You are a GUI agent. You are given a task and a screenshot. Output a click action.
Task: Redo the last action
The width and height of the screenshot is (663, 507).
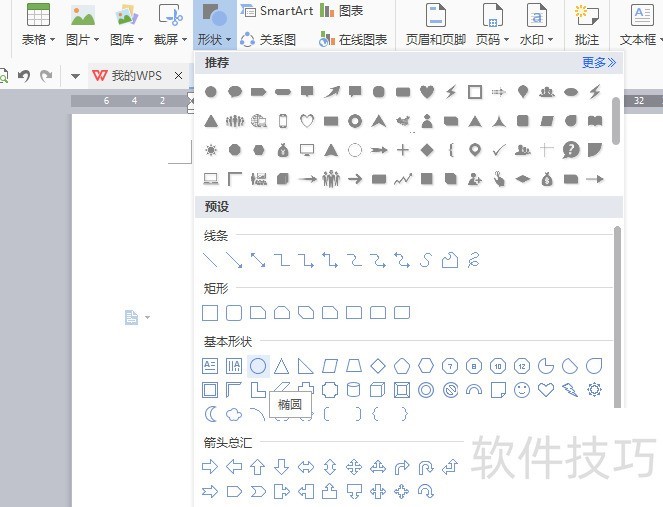click(46, 76)
